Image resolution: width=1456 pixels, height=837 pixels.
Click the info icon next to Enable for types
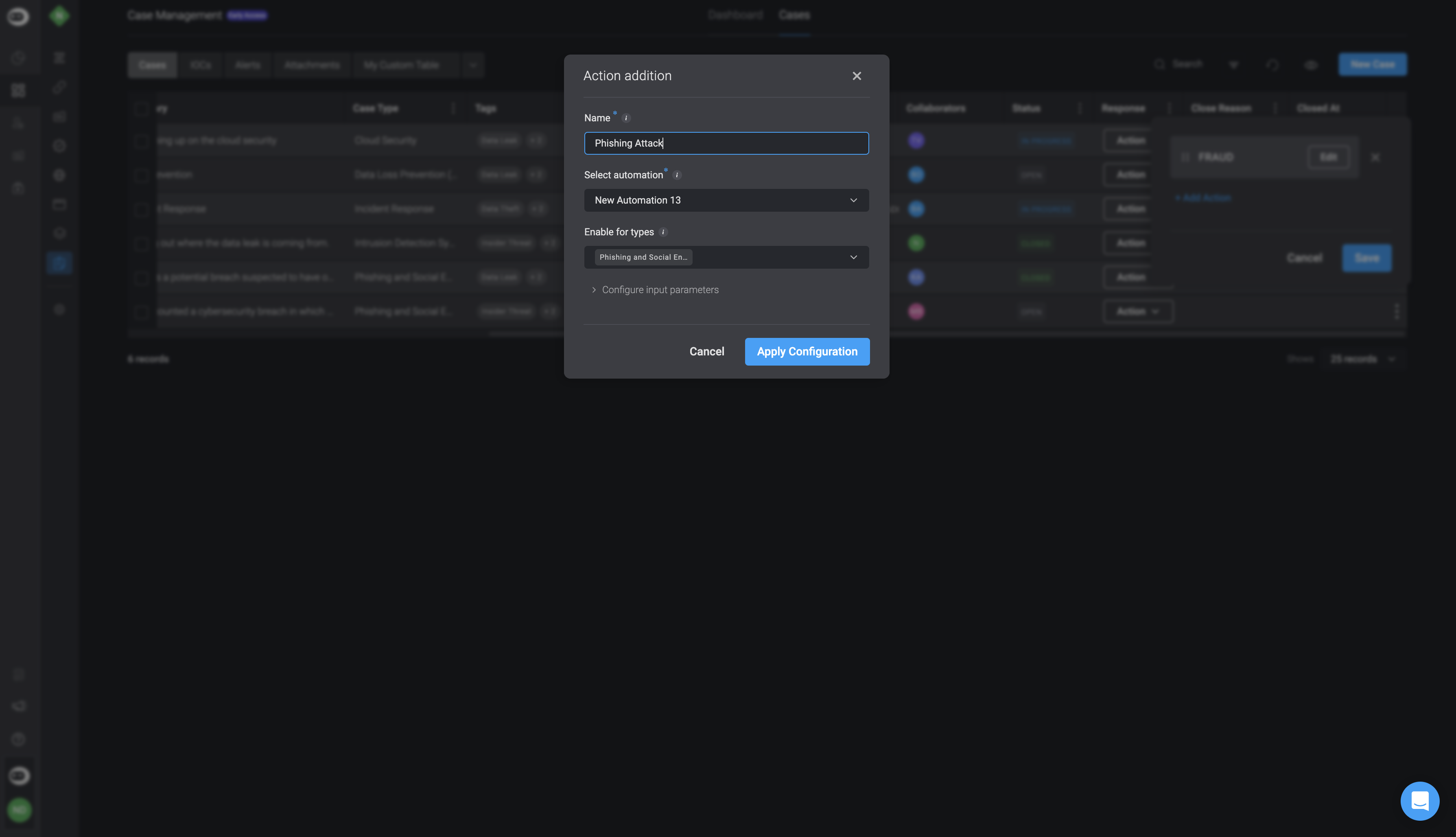663,232
